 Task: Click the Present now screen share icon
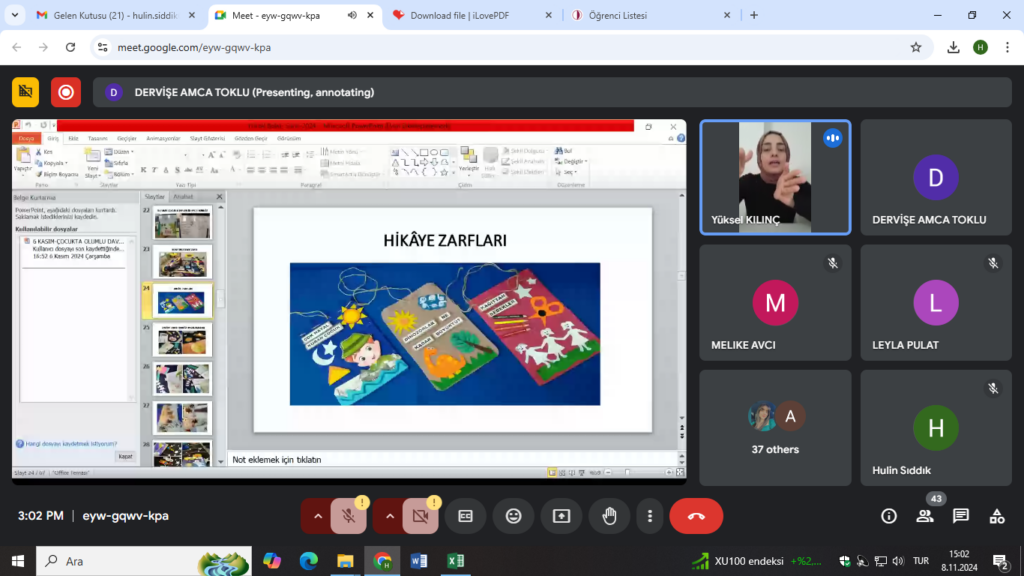click(561, 516)
